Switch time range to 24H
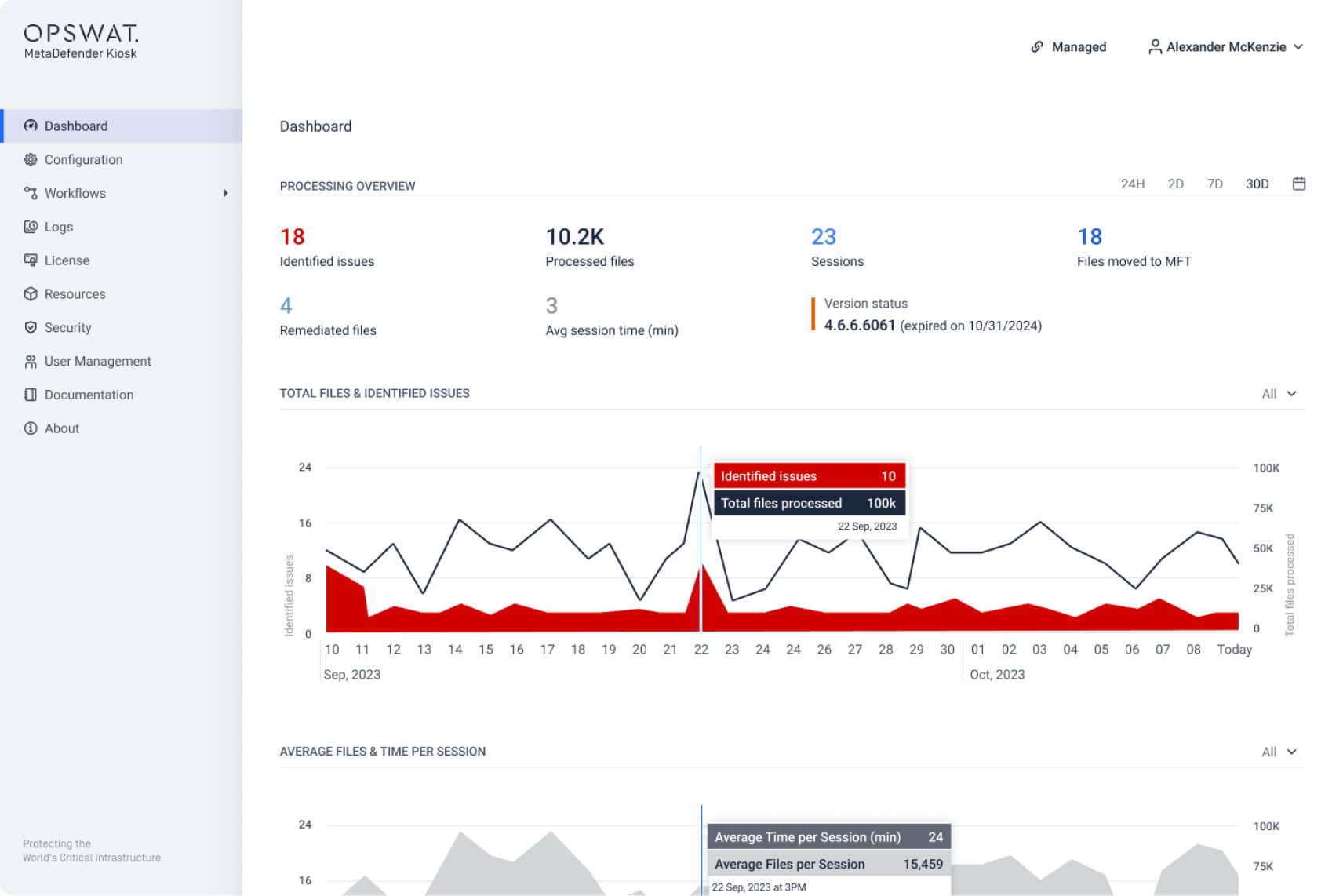1343x896 pixels. point(1133,184)
